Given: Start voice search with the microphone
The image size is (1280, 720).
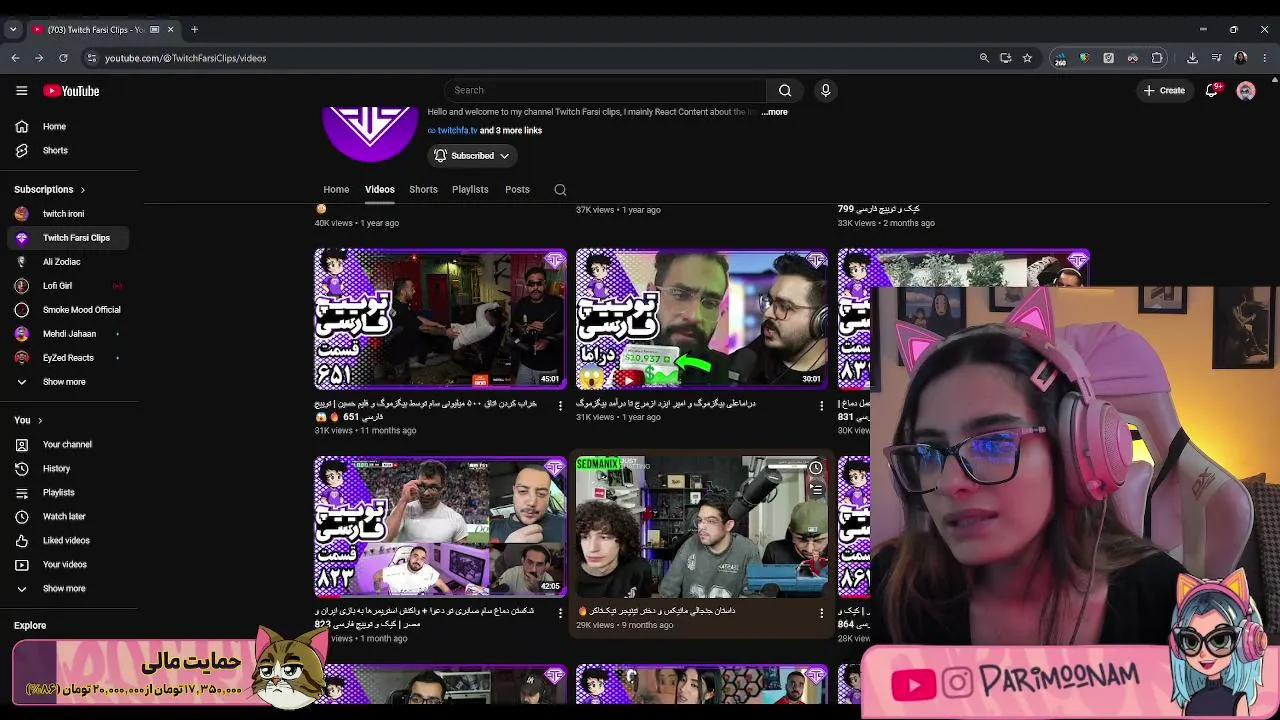Looking at the screenshot, I should [x=825, y=90].
